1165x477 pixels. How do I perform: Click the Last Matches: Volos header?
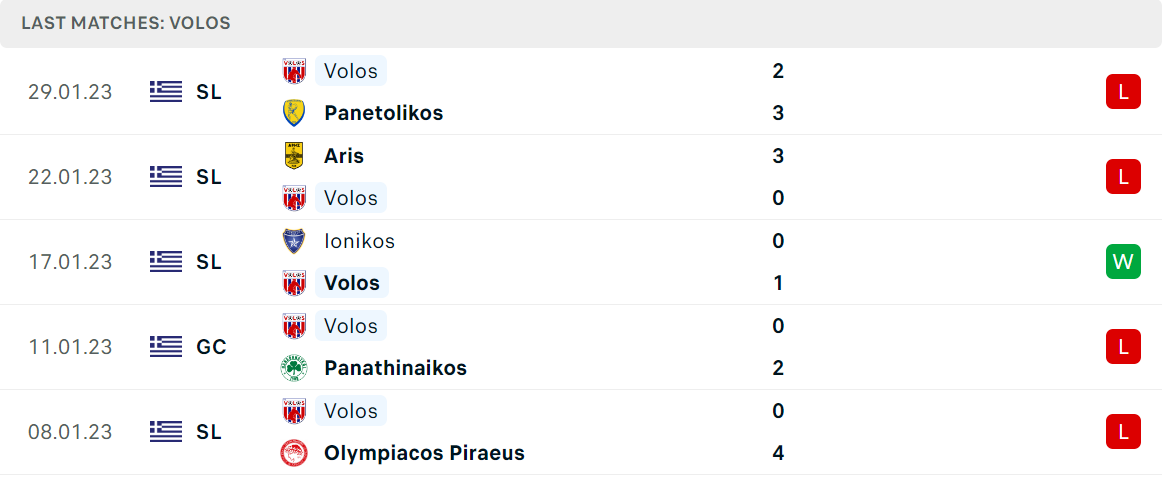126,23
